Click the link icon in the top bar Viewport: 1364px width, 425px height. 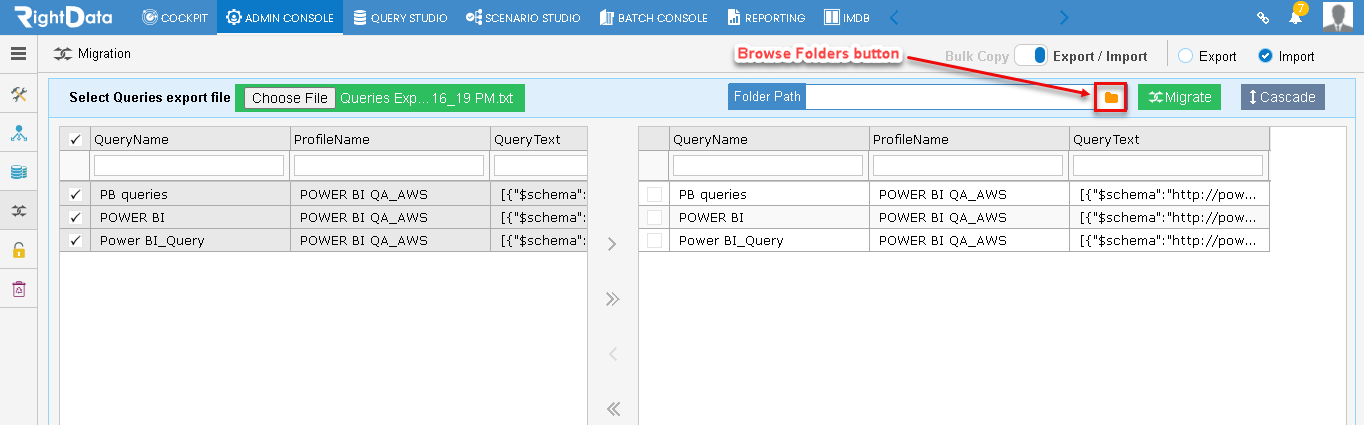click(x=1263, y=18)
